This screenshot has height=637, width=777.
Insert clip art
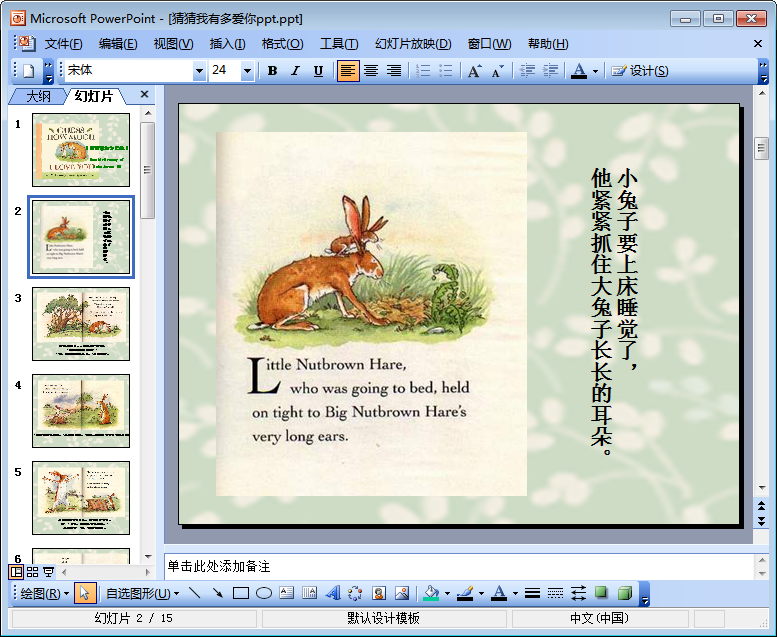[x=379, y=593]
